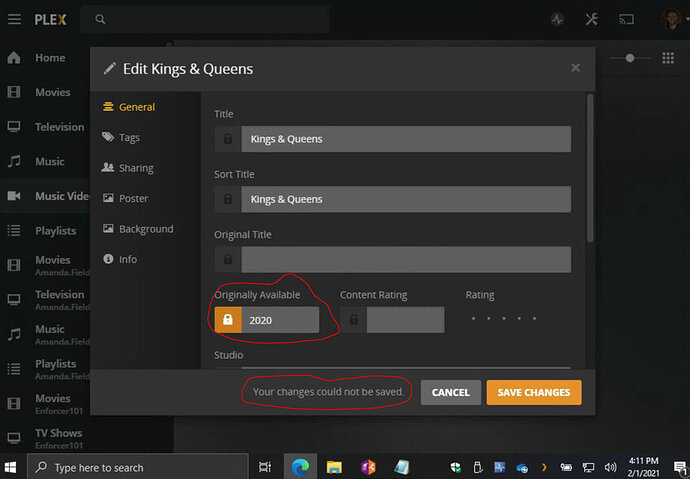Image resolution: width=690 pixels, height=479 pixels.
Task: Adjust the thumbnail size slider
Action: [x=630, y=58]
